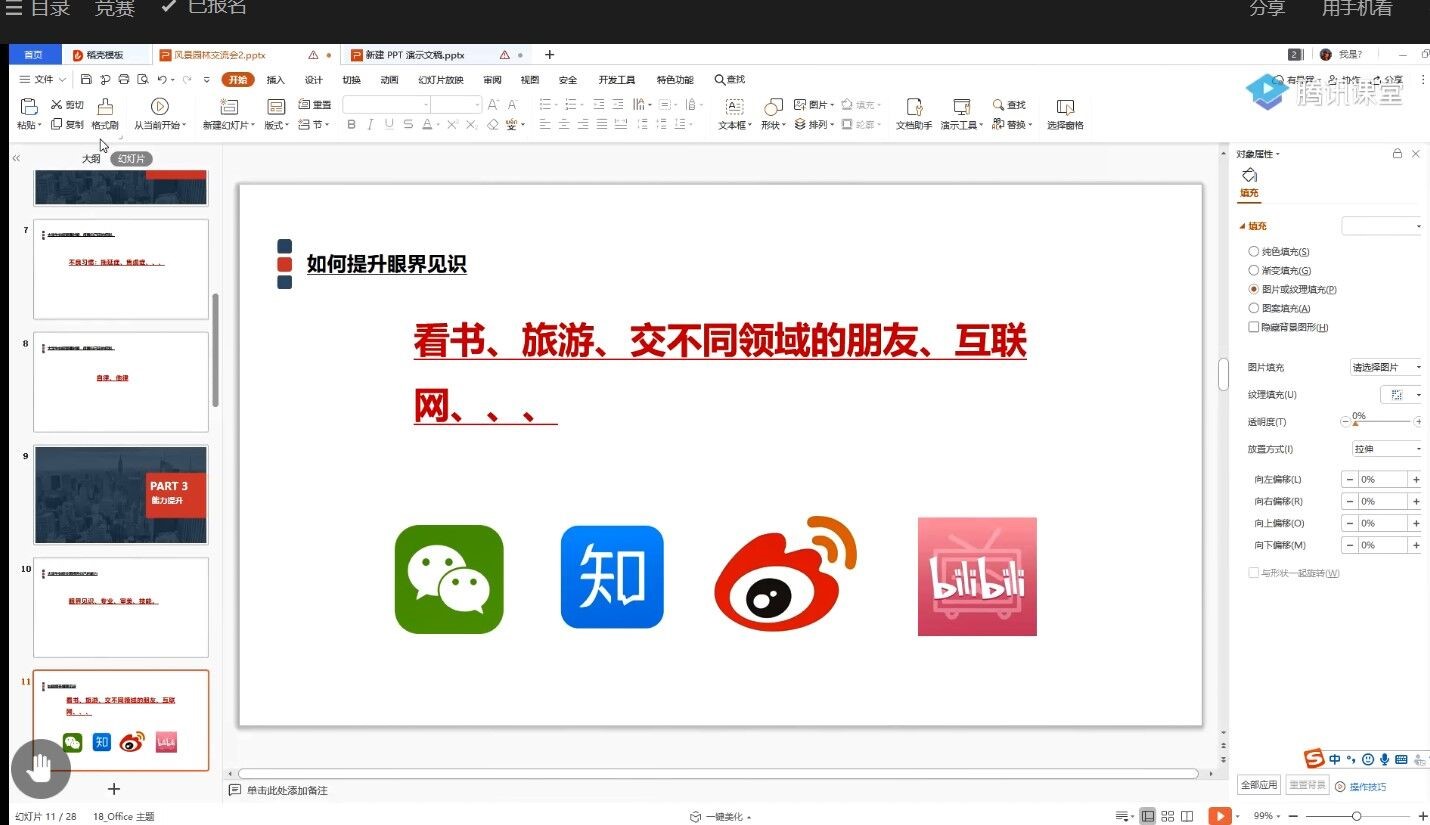Switch to slide sorter grid view icon
The height and width of the screenshot is (825, 1430).
point(1167,816)
